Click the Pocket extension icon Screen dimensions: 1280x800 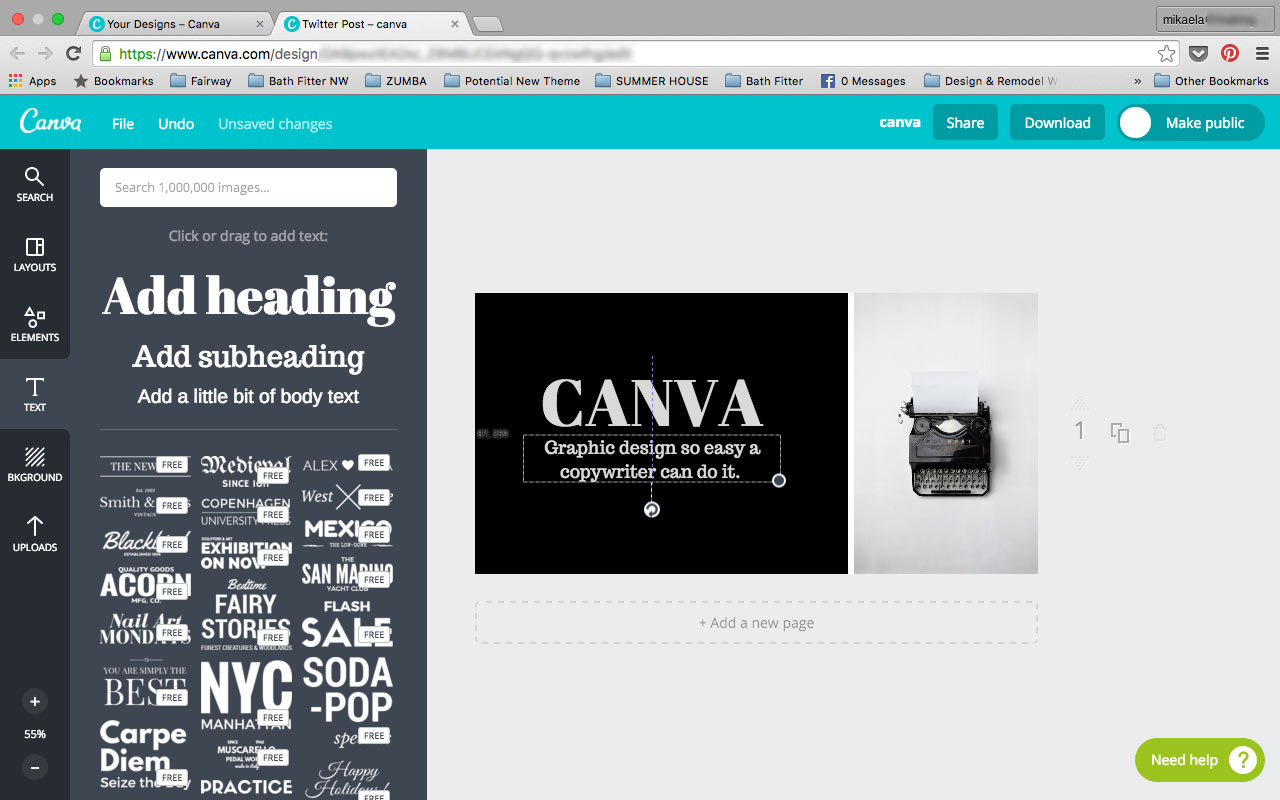click(1198, 54)
